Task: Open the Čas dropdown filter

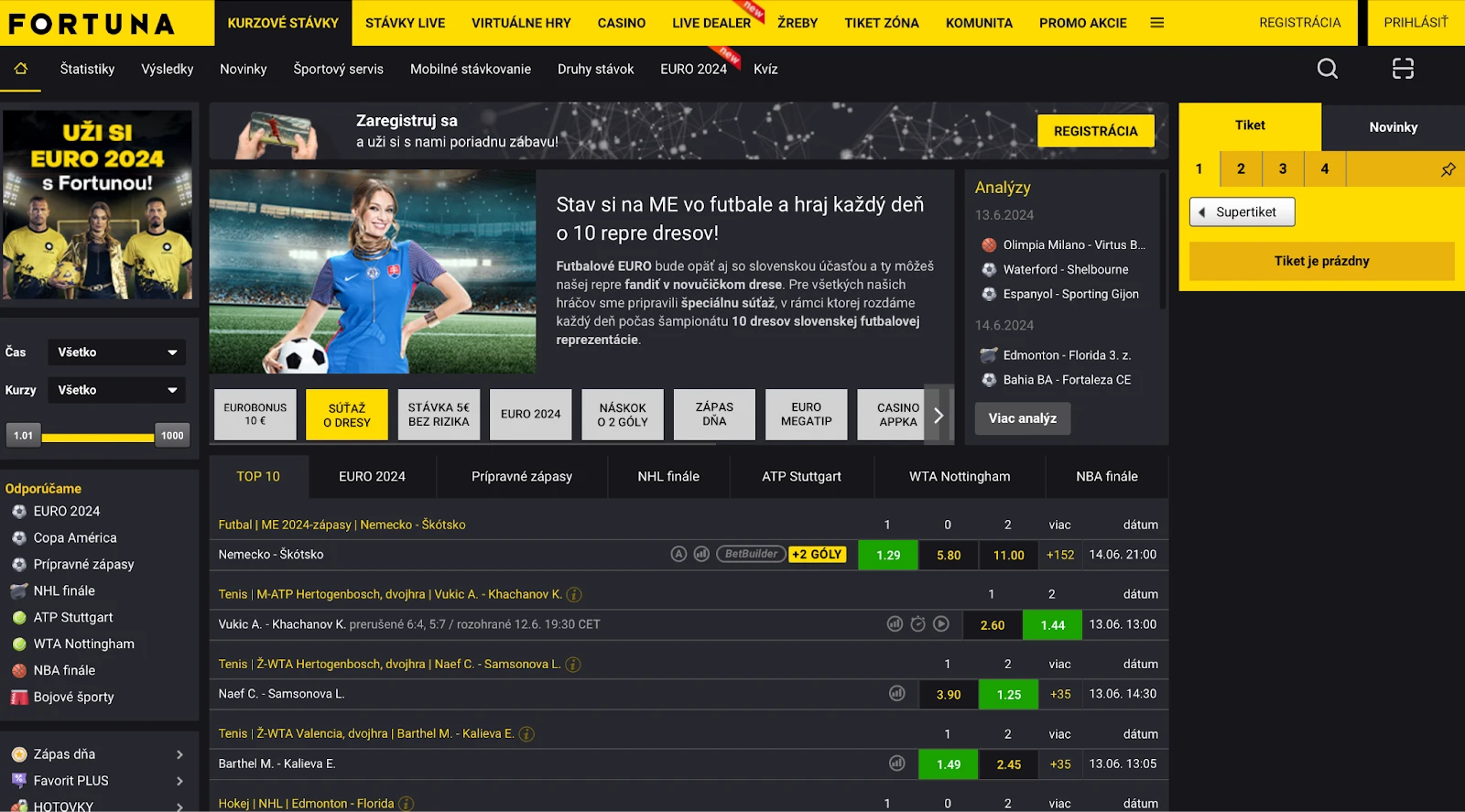Action: tap(116, 352)
